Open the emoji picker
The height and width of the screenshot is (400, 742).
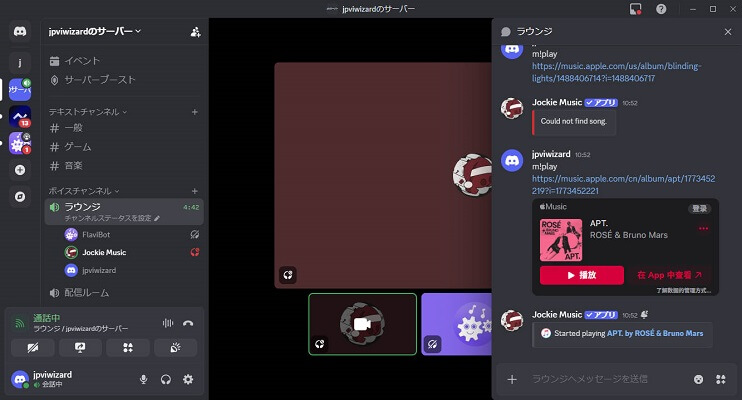pyautogui.click(x=698, y=379)
